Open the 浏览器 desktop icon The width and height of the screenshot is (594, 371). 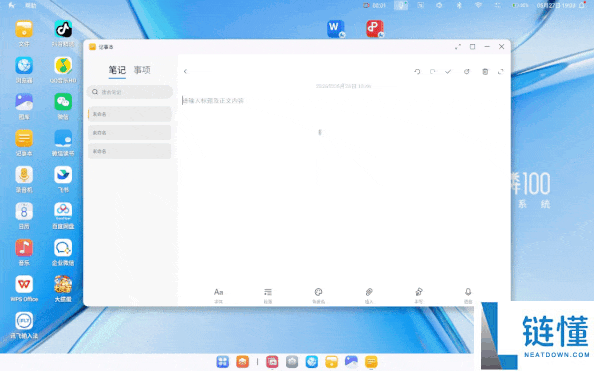coord(24,70)
